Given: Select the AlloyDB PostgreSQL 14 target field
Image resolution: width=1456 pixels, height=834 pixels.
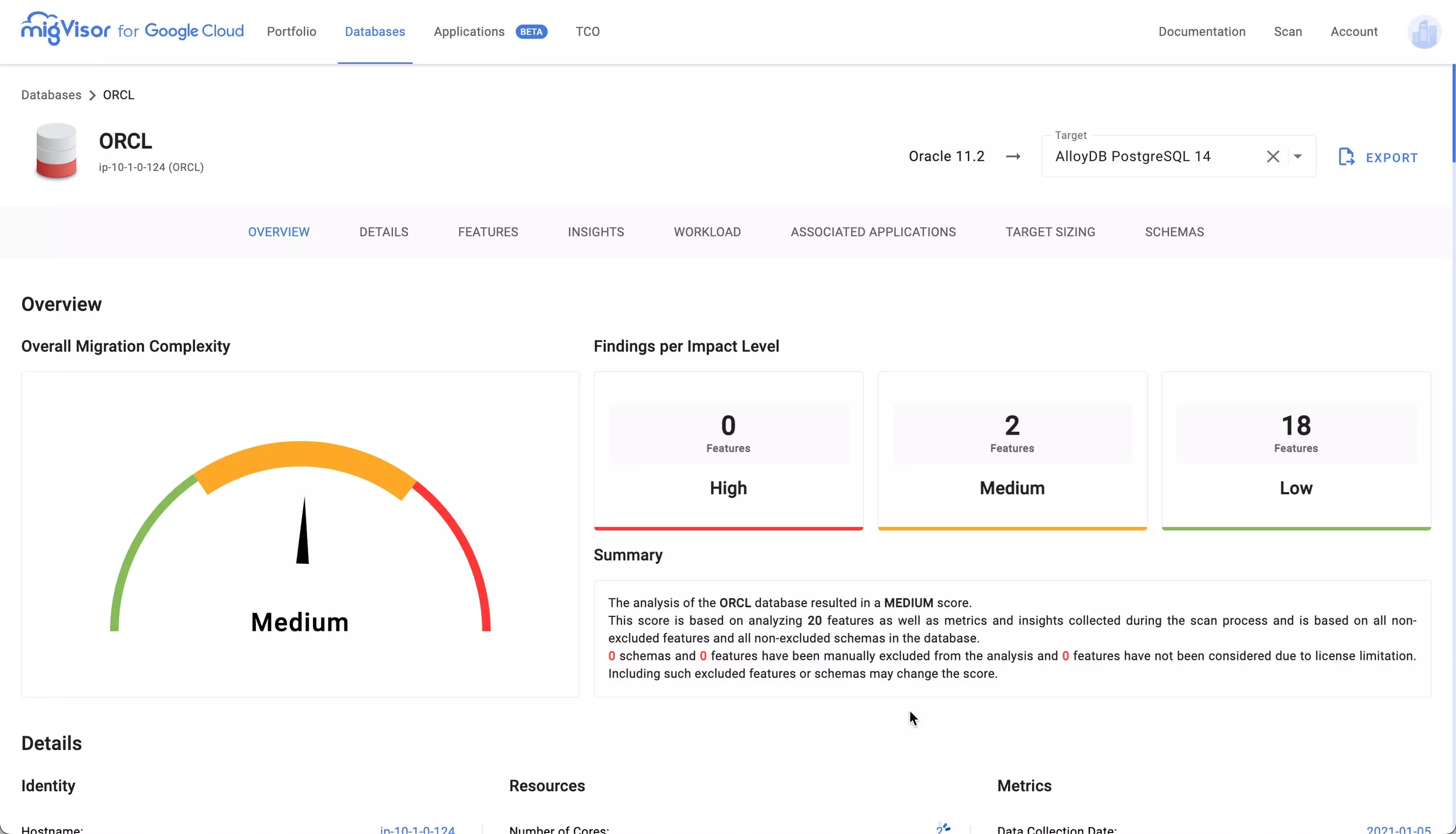Looking at the screenshot, I should 1178,156.
